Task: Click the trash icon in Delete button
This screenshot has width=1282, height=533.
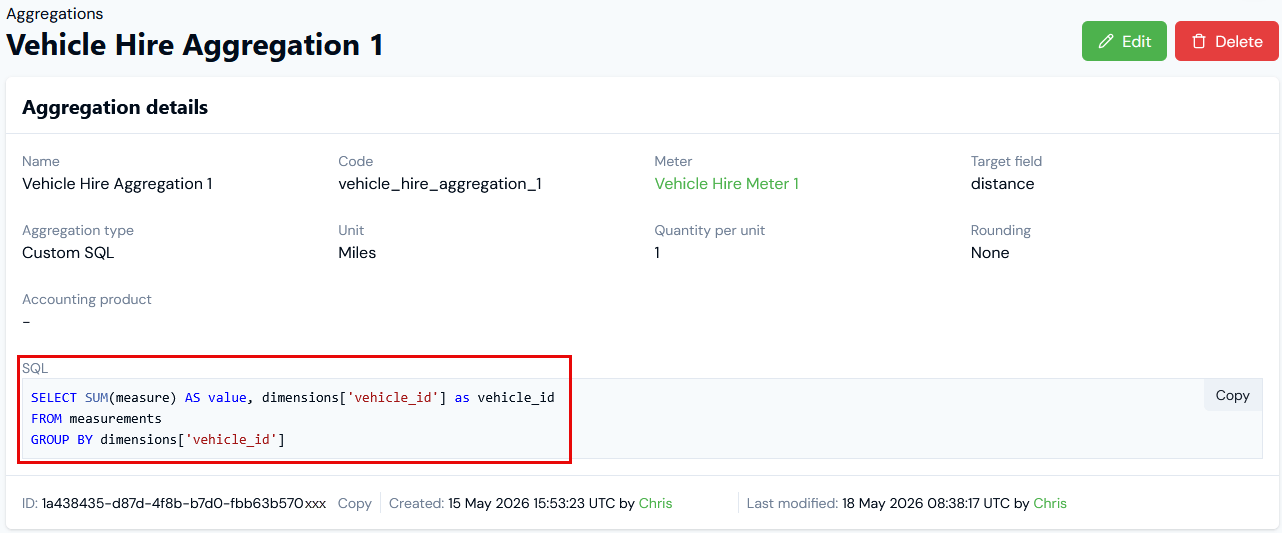Action: (1198, 41)
